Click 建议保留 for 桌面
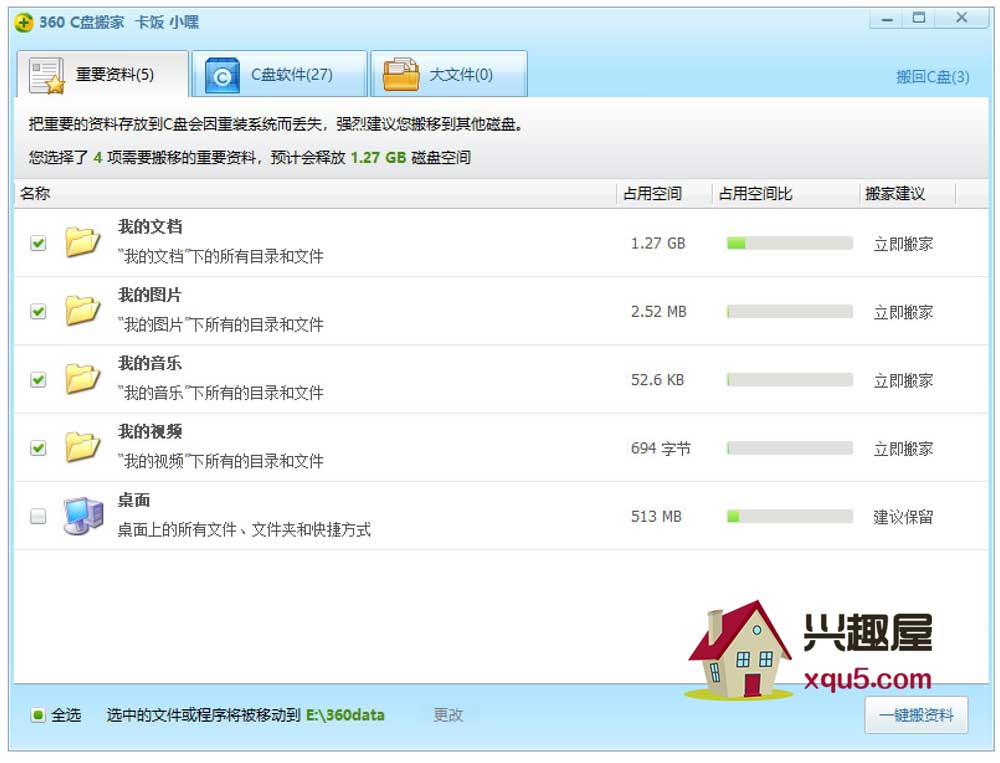Screen dimensions: 1000x763 pos(903,517)
